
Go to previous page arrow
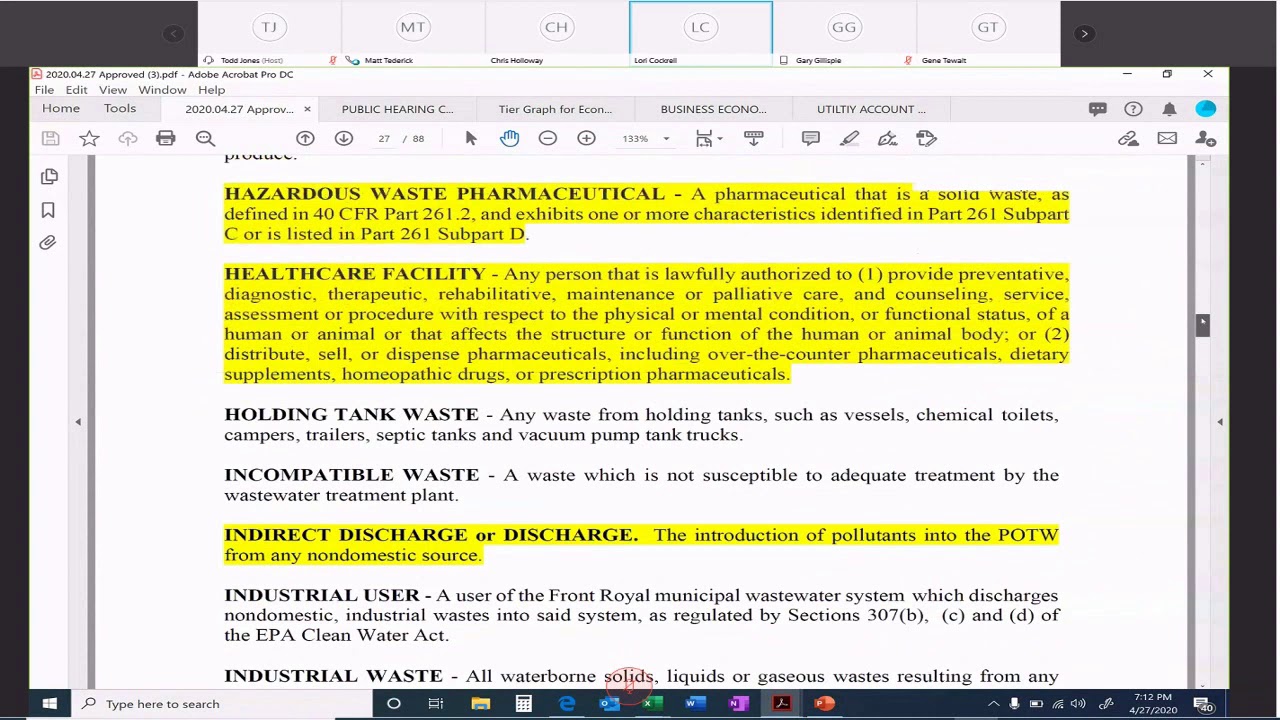pyautogui.click(x=305, y=139)
